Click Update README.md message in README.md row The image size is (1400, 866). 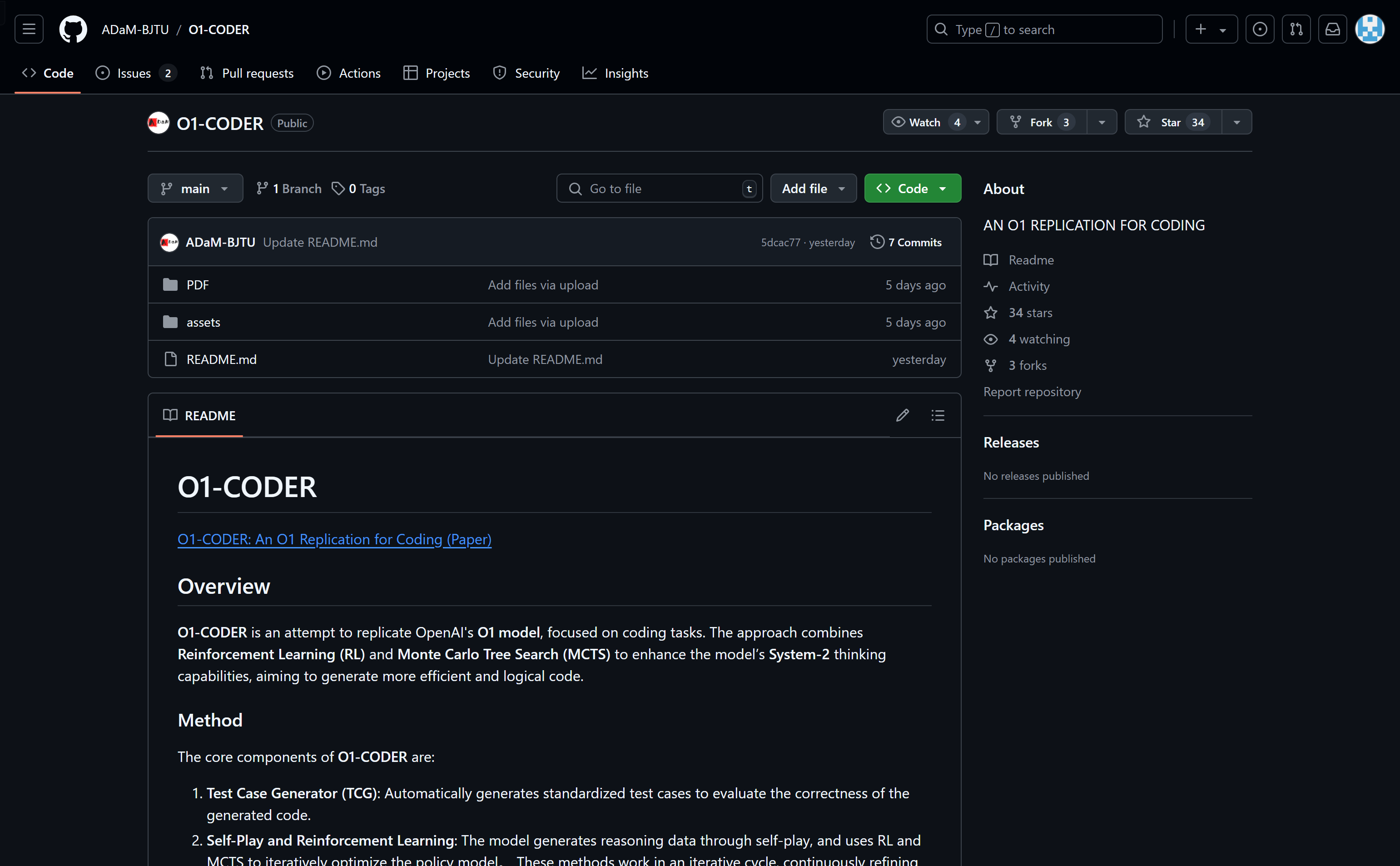(x=545, y=359)
